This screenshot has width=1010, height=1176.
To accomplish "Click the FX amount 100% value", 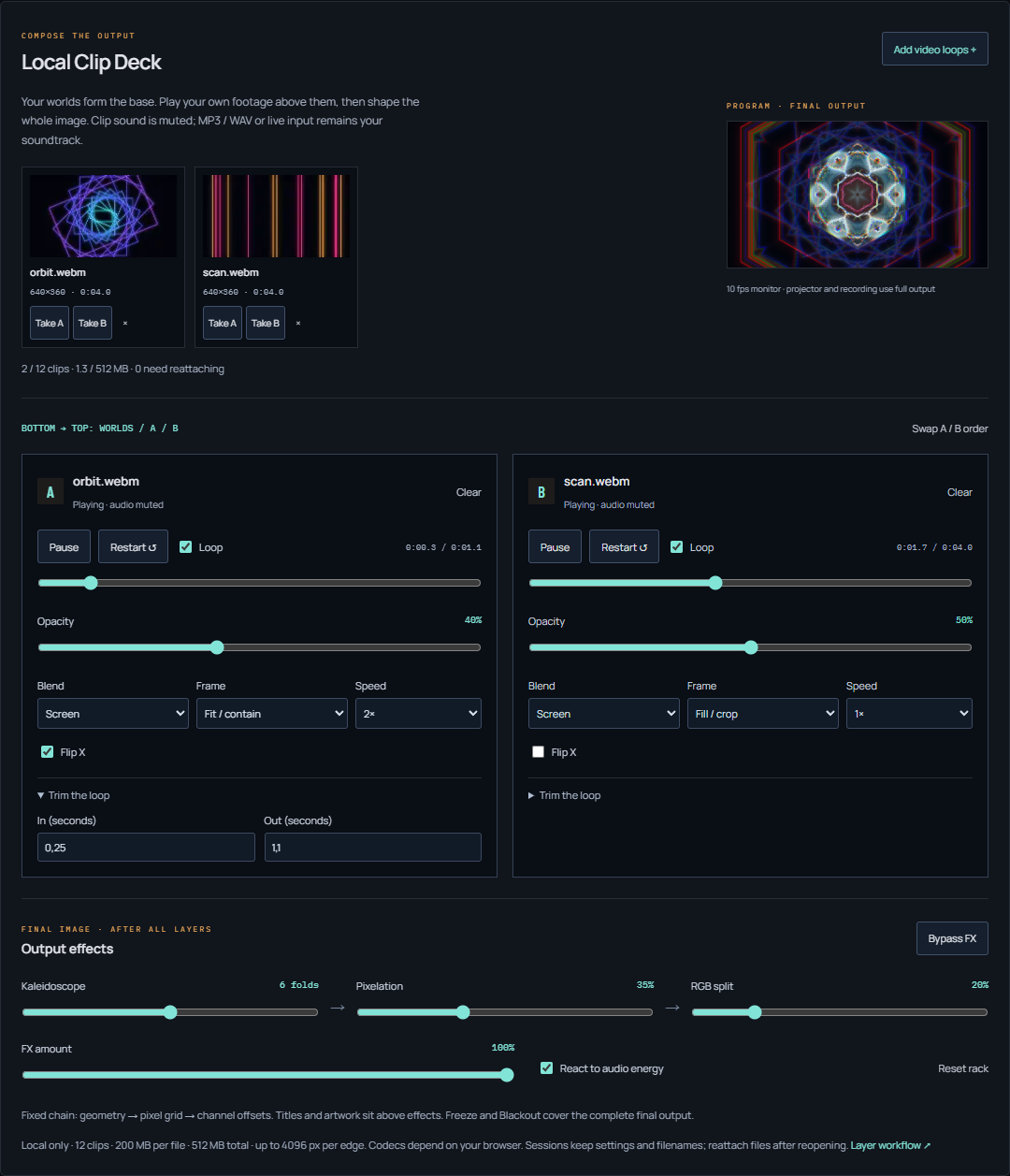I will 503,1048.
